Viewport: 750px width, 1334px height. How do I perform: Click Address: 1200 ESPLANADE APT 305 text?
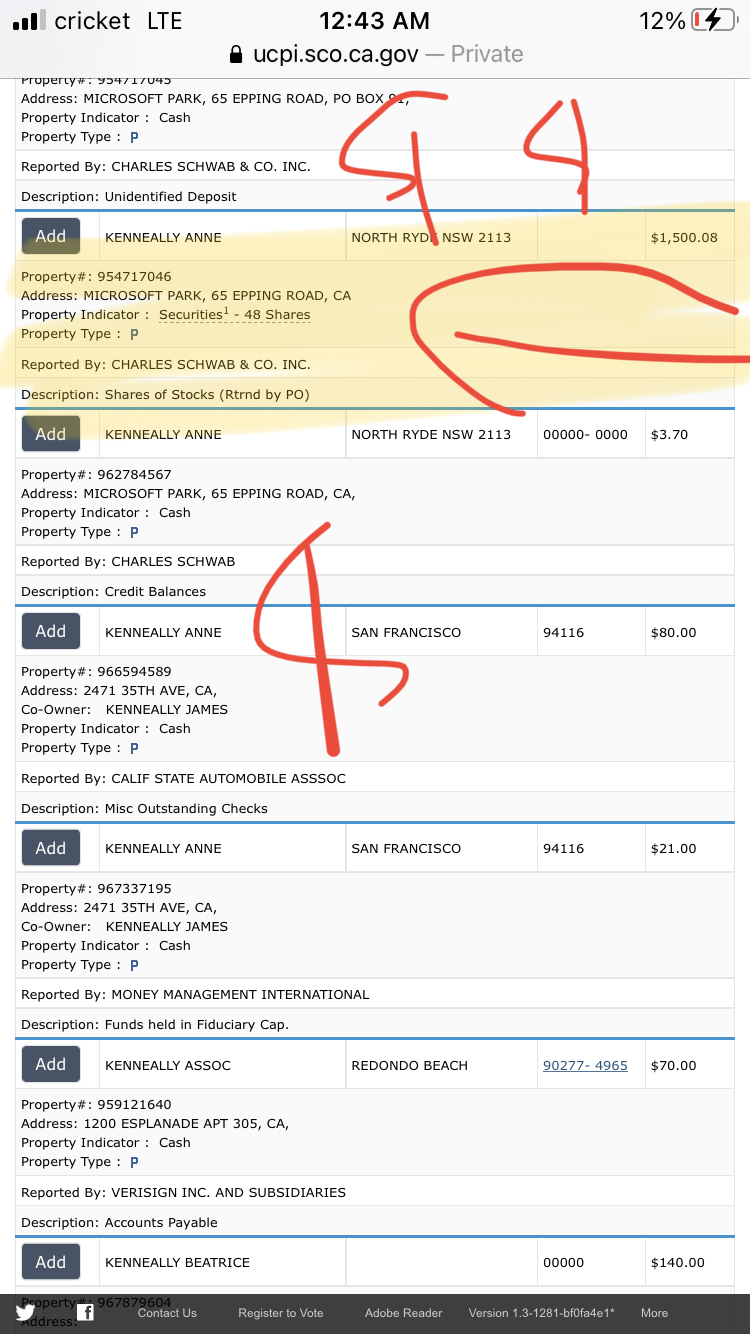tap(155, 1124)
